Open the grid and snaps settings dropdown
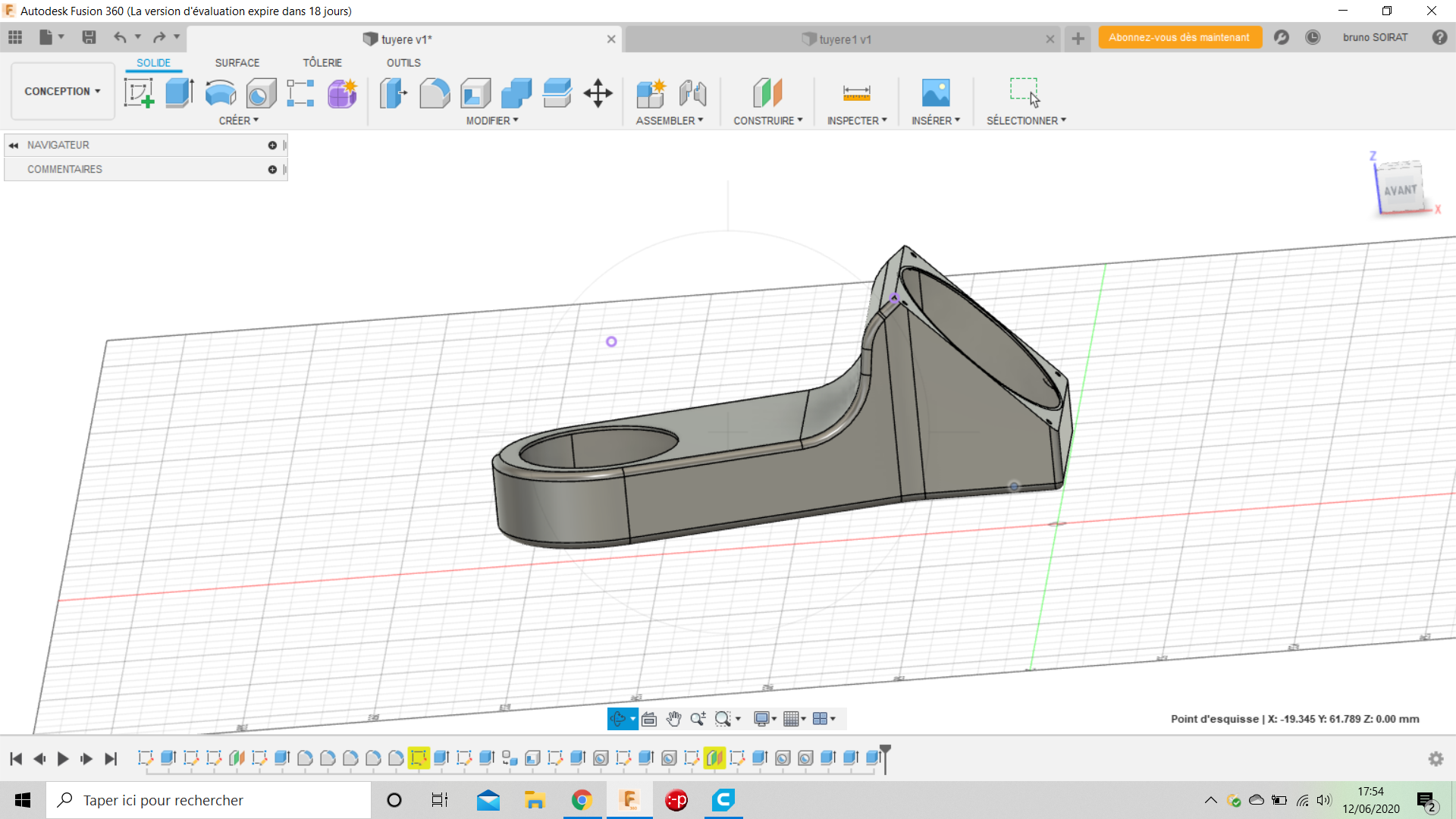Image resolution: width=1456 pixels, height=819 pixels. (x=794, y=719)
